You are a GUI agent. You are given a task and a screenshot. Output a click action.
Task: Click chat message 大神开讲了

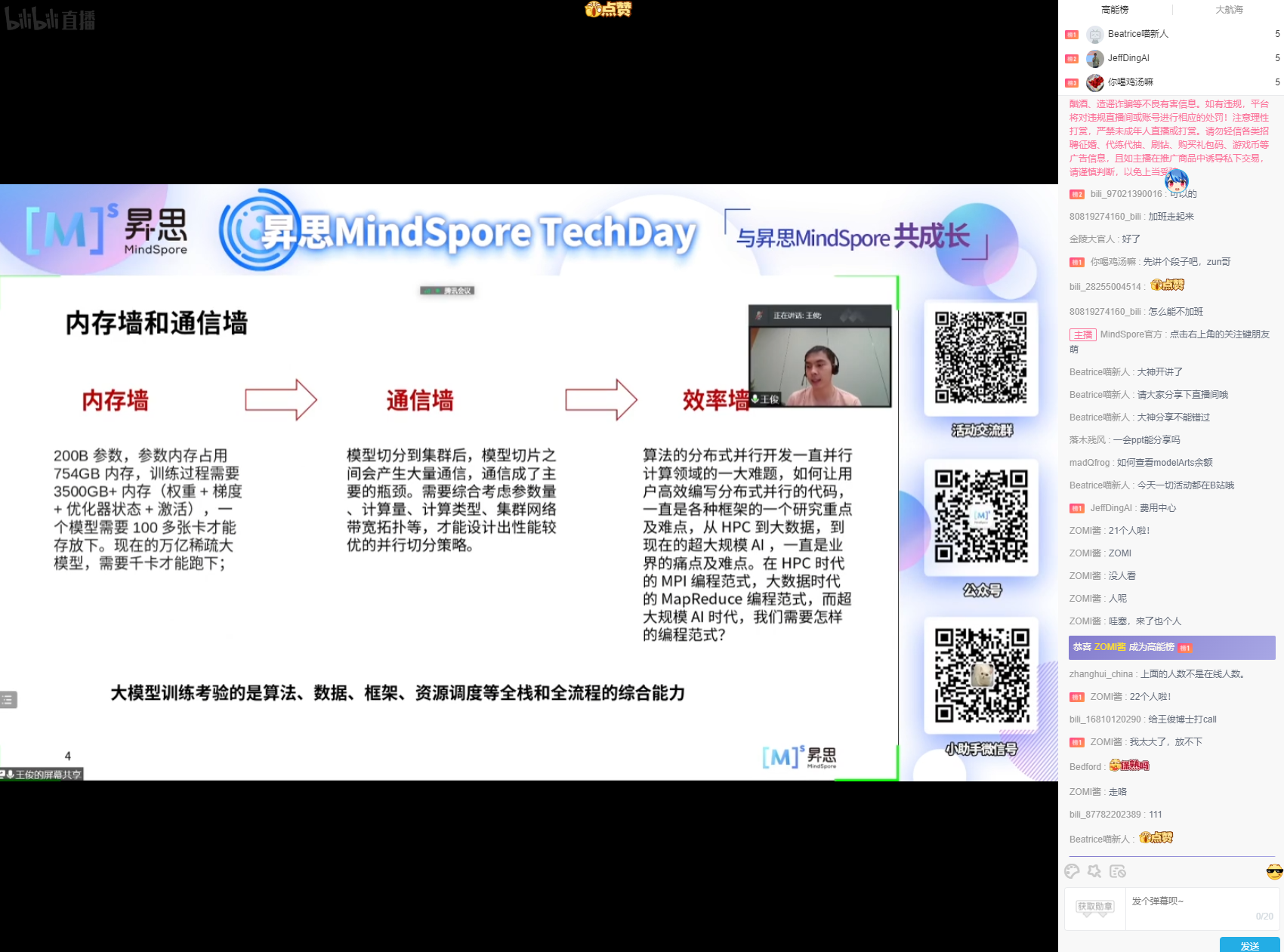coord(1160,372)
